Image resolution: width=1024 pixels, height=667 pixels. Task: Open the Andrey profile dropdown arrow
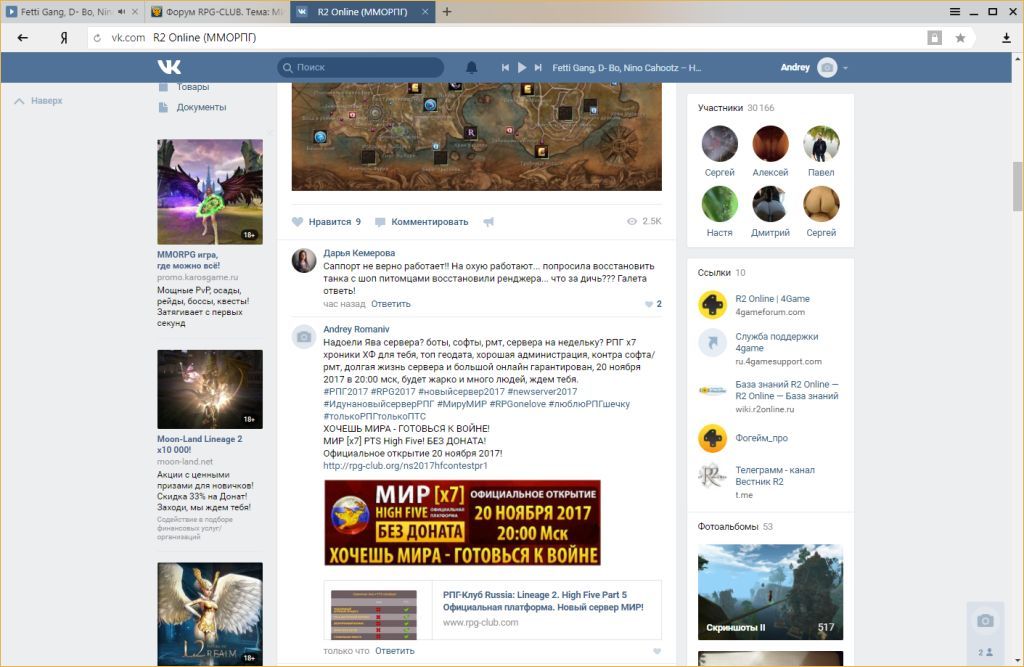[x=845, y=68]
